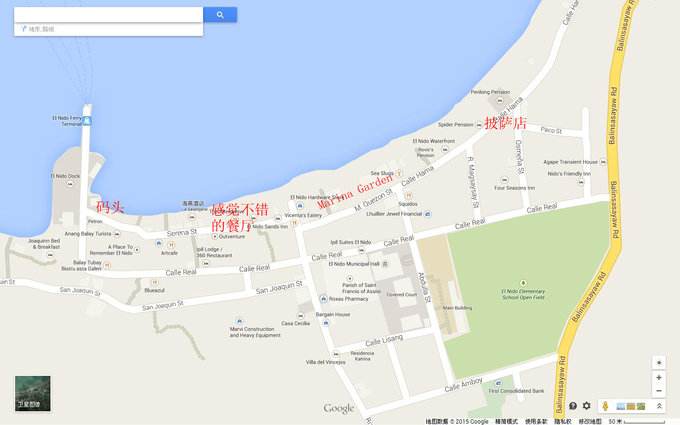Expand the imagery strip double chevron

(659, 406)
